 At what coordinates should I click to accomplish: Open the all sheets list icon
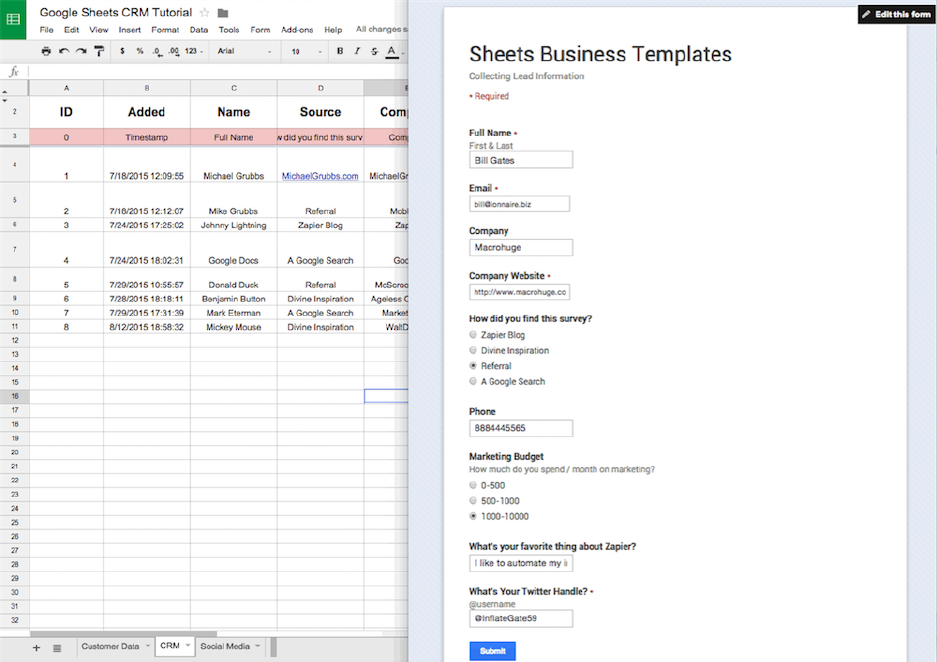pos(57,648)
